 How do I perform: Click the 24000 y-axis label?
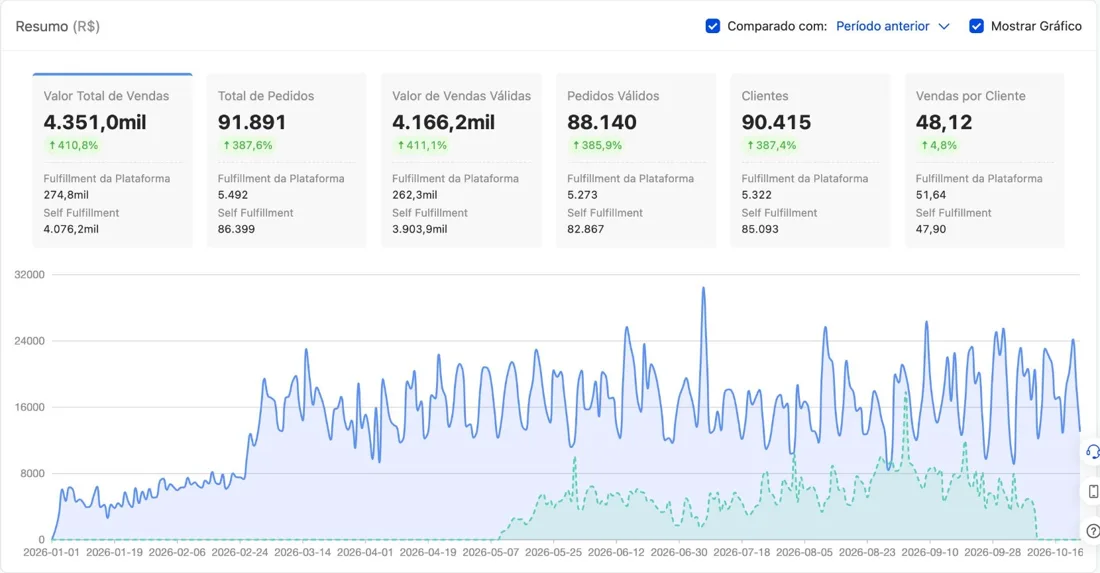(x=29, y=341)
